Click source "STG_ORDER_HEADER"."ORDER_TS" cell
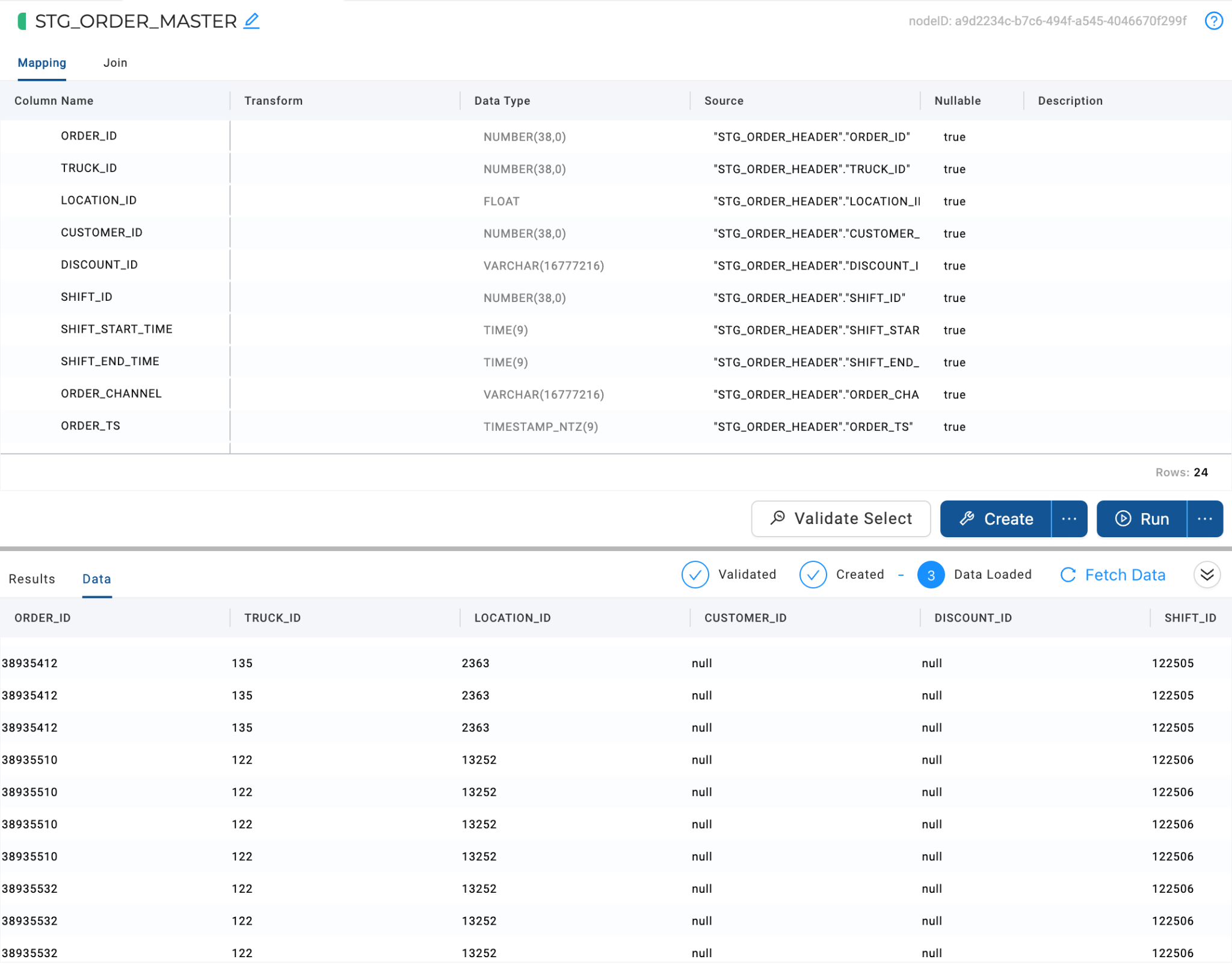This screenshot has width=1232, height=965. point(813,427)
